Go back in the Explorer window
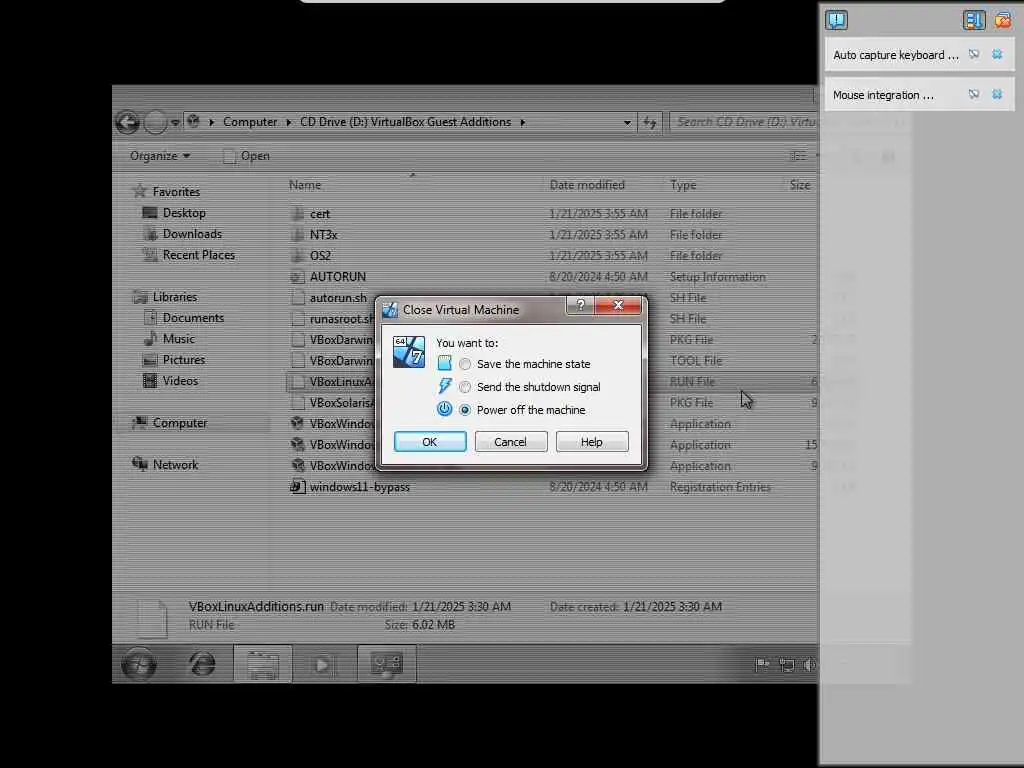Viewport: 1024px width, 768px height. click(128, 122)
